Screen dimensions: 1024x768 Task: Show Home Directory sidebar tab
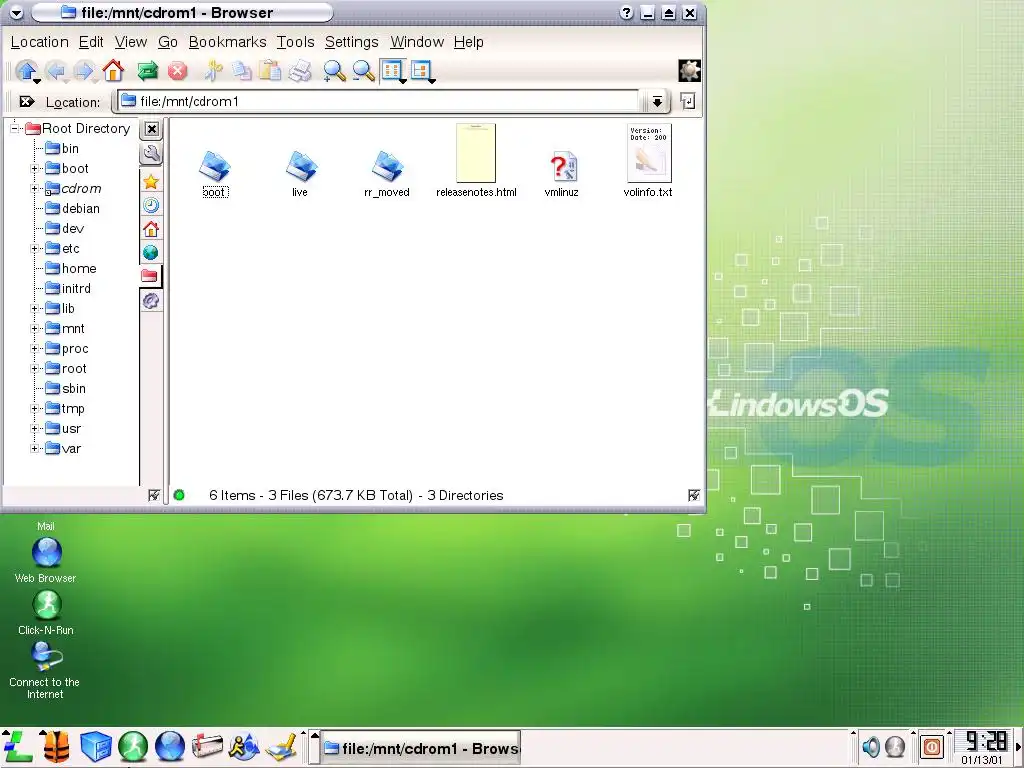coord(151,229)
